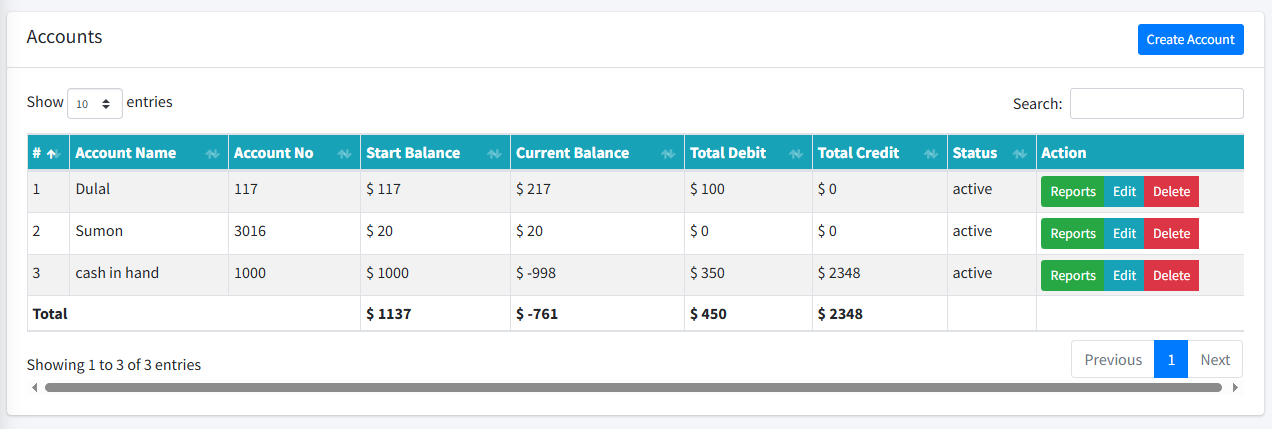Select Previous pagination link

[x=1113, y=359]
